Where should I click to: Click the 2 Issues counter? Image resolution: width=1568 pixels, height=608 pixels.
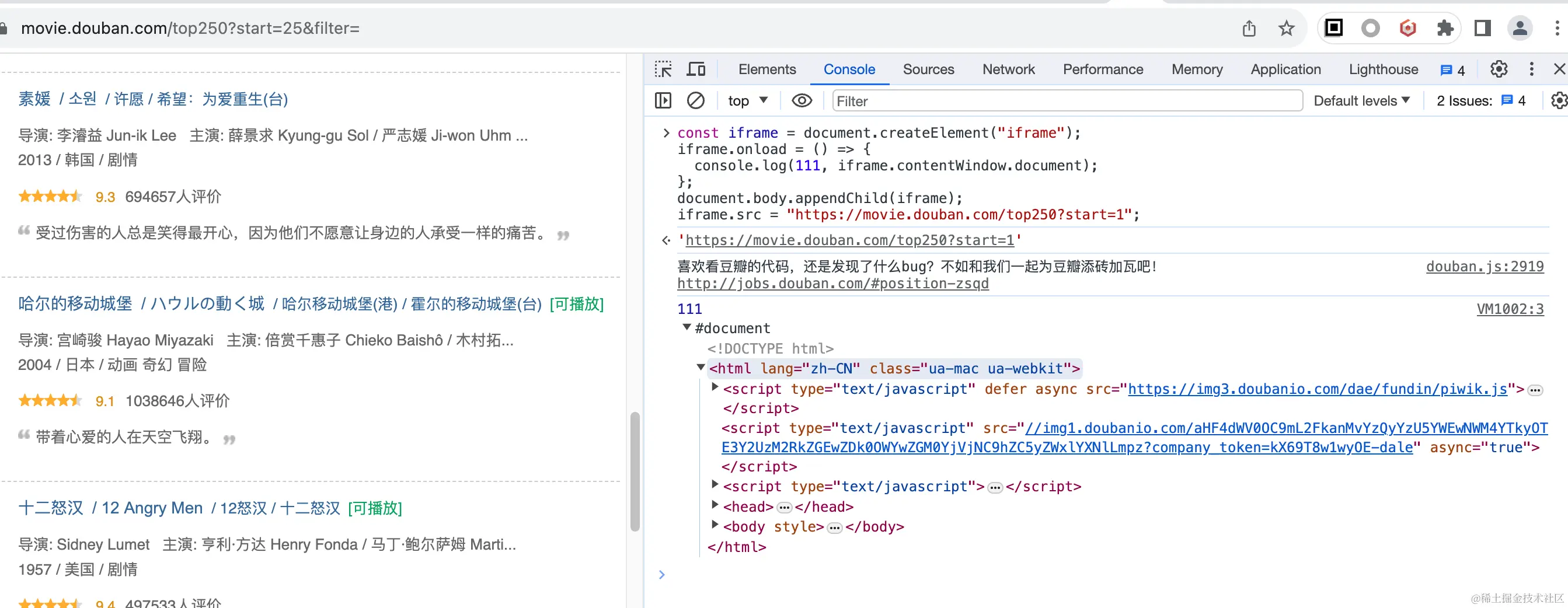(1480, 100)
